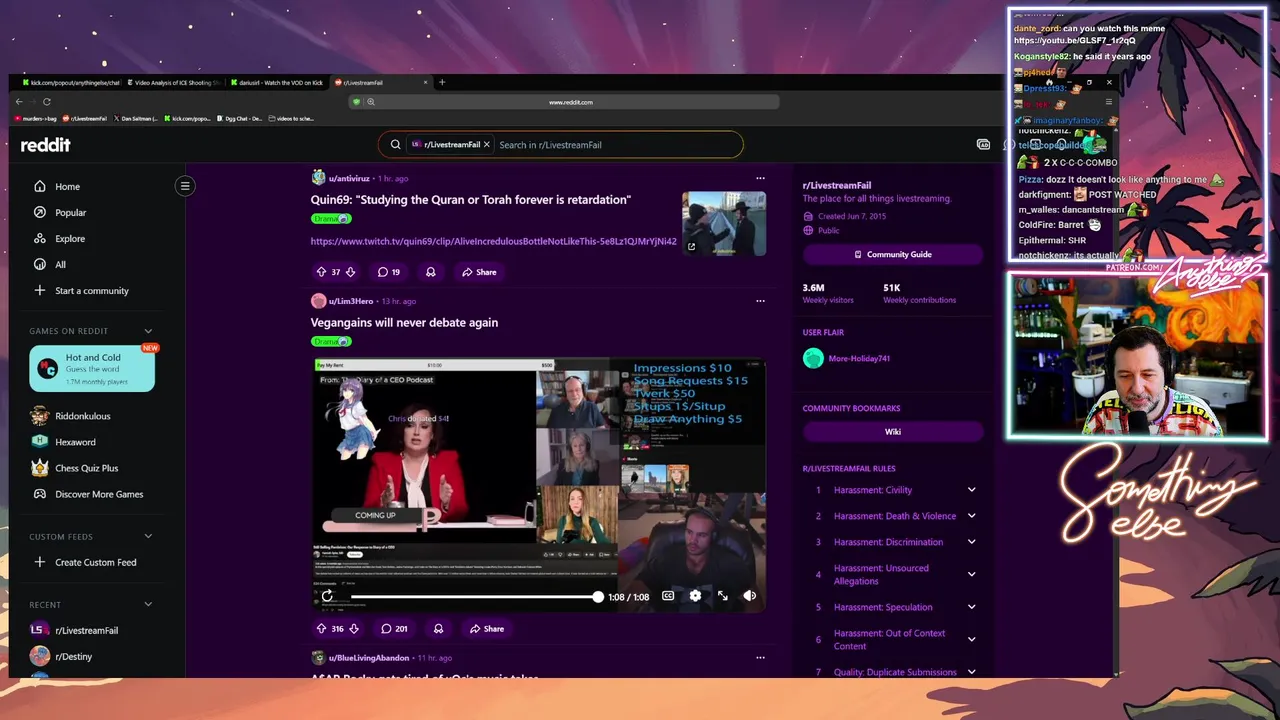Screen dimensions: 1280x720
Task: Remove r/LivestreamFail search scope chip
Action: tap(487, 145)
